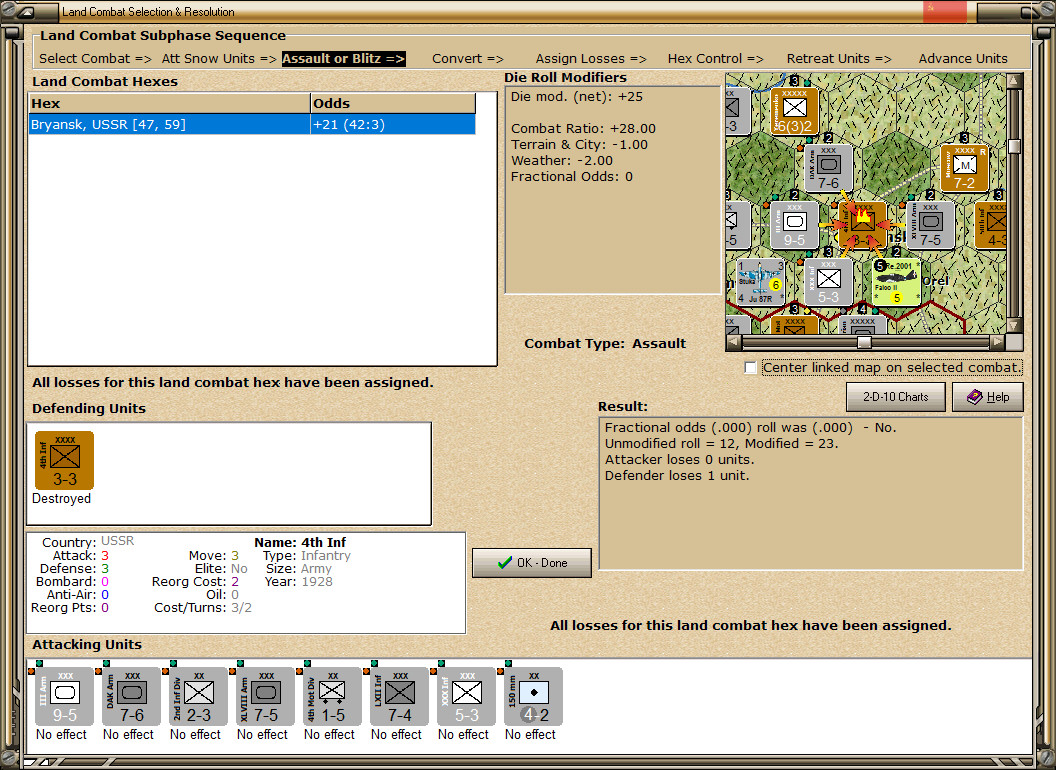Click the +21 (42:3) odds cell
This screenshot has width=1056, height=770.
[393, 125]
